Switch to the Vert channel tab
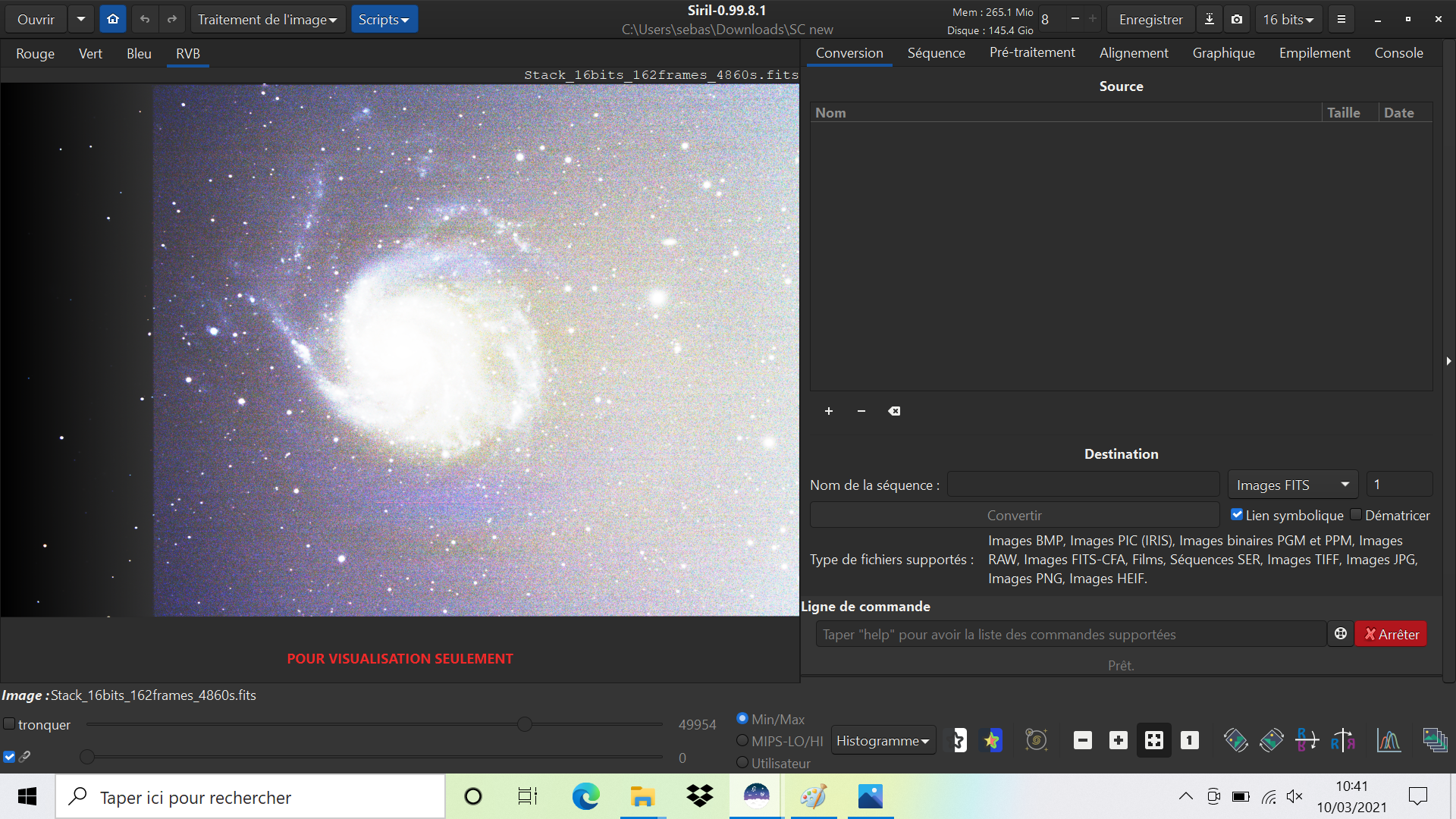 tap(90, 53)
